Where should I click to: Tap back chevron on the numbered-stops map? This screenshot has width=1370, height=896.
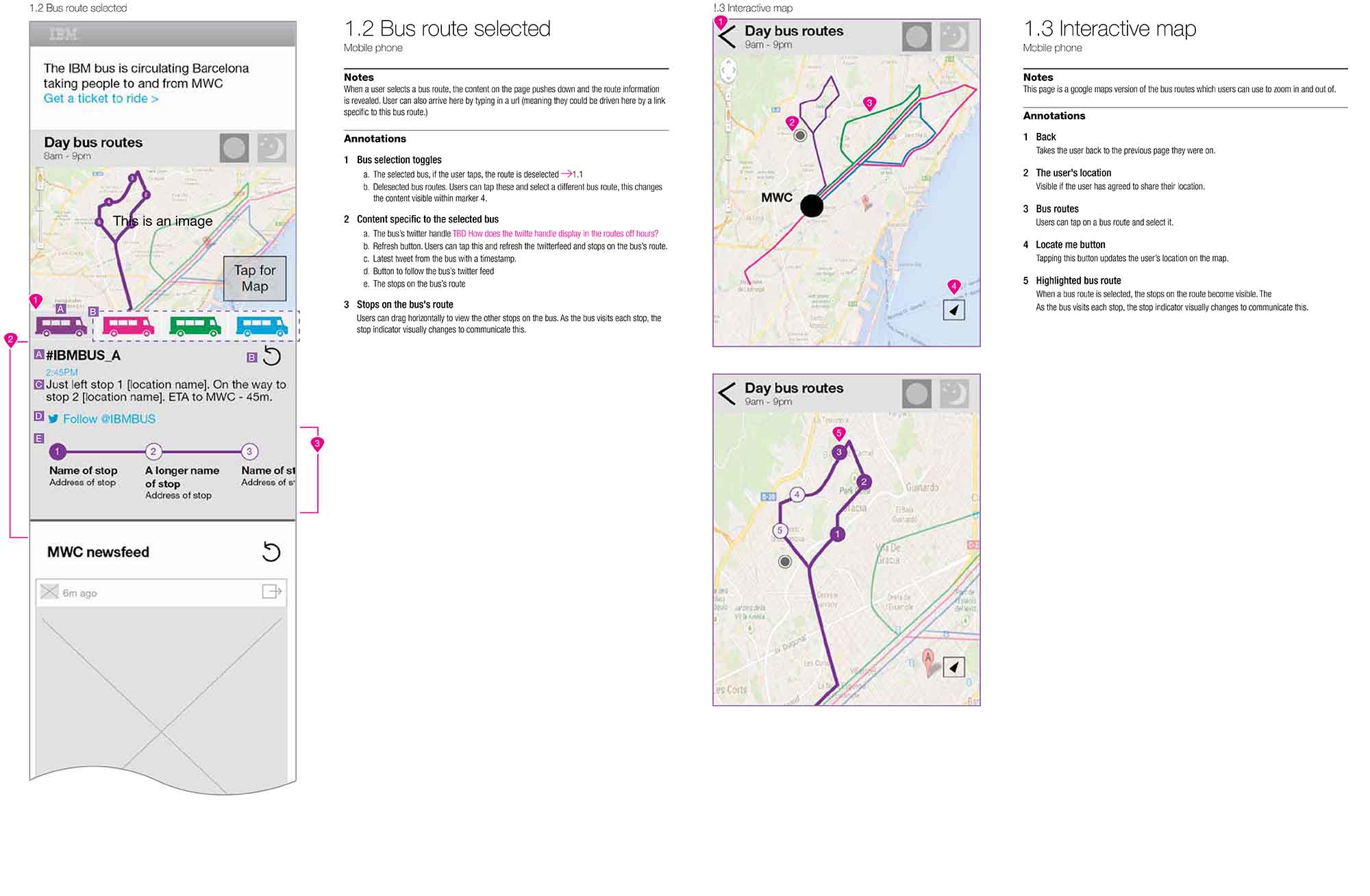[727, 393]
